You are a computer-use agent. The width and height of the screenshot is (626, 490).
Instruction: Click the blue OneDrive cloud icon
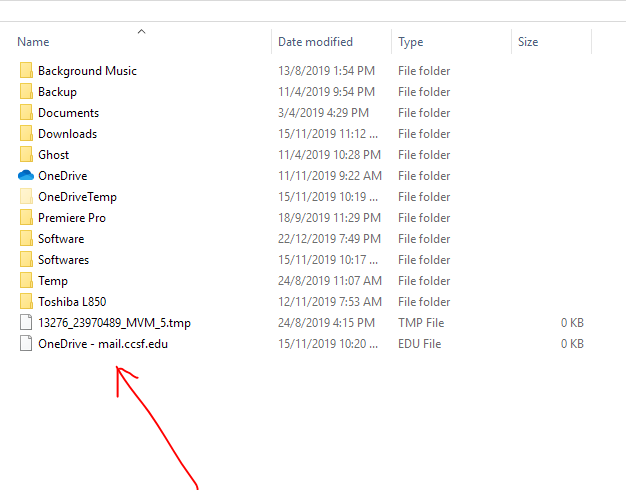(x=26, y=175)
